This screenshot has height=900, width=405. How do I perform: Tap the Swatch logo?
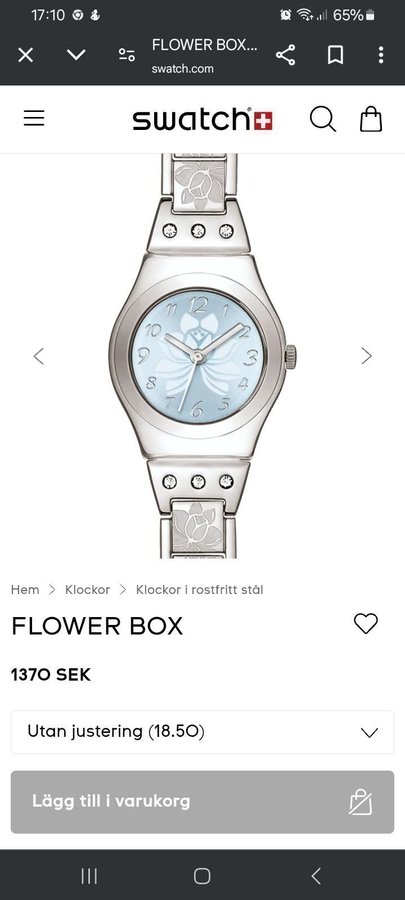(202, 119)
